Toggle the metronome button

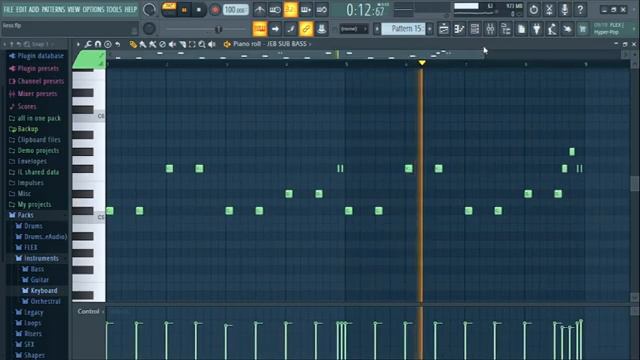pyautogui.click(x=260, y=9)
